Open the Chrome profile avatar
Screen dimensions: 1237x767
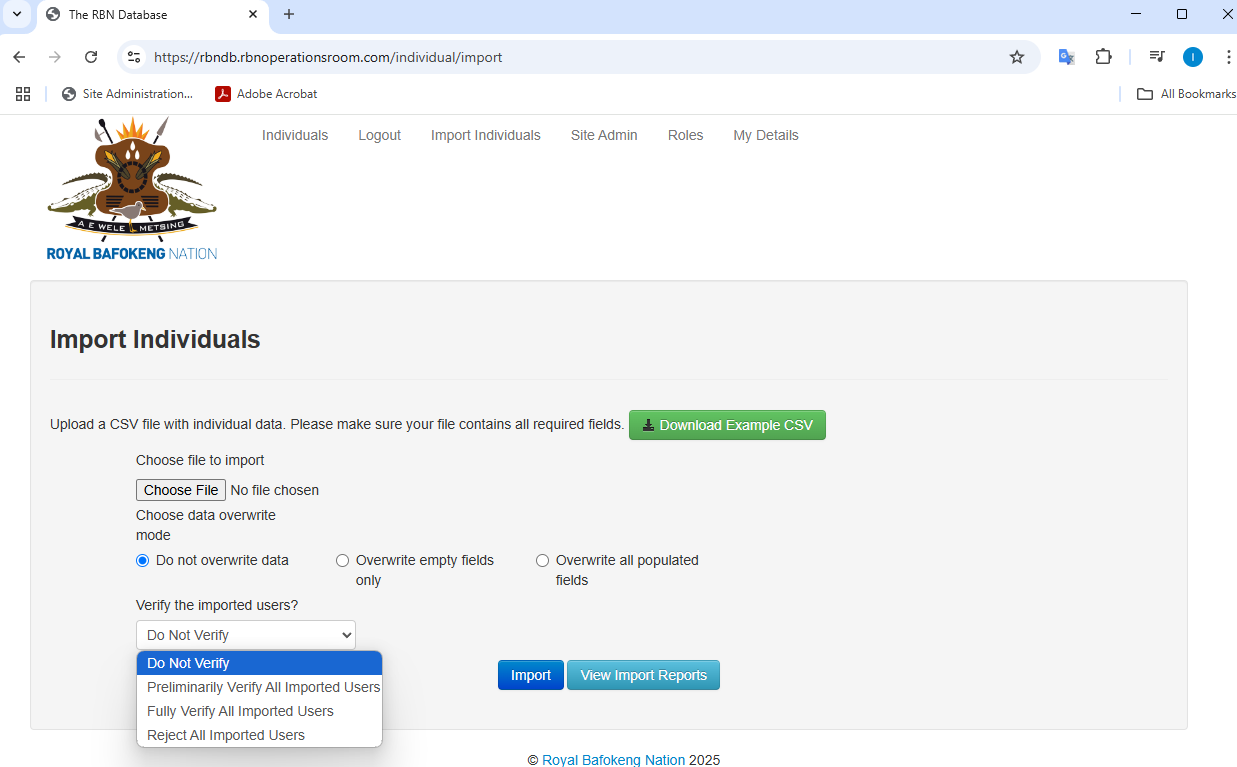(x=1192, y=57)
